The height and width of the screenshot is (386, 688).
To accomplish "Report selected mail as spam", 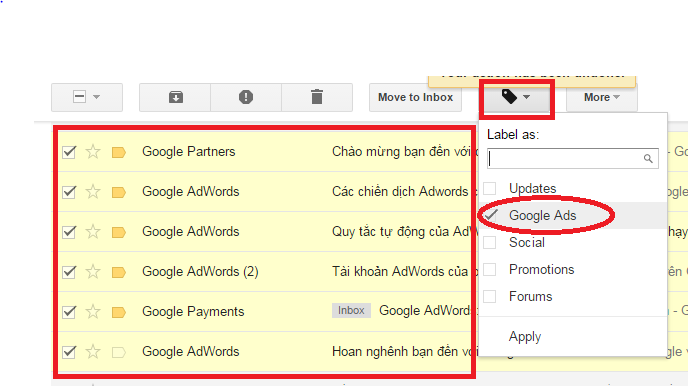I will pos(246,97).
